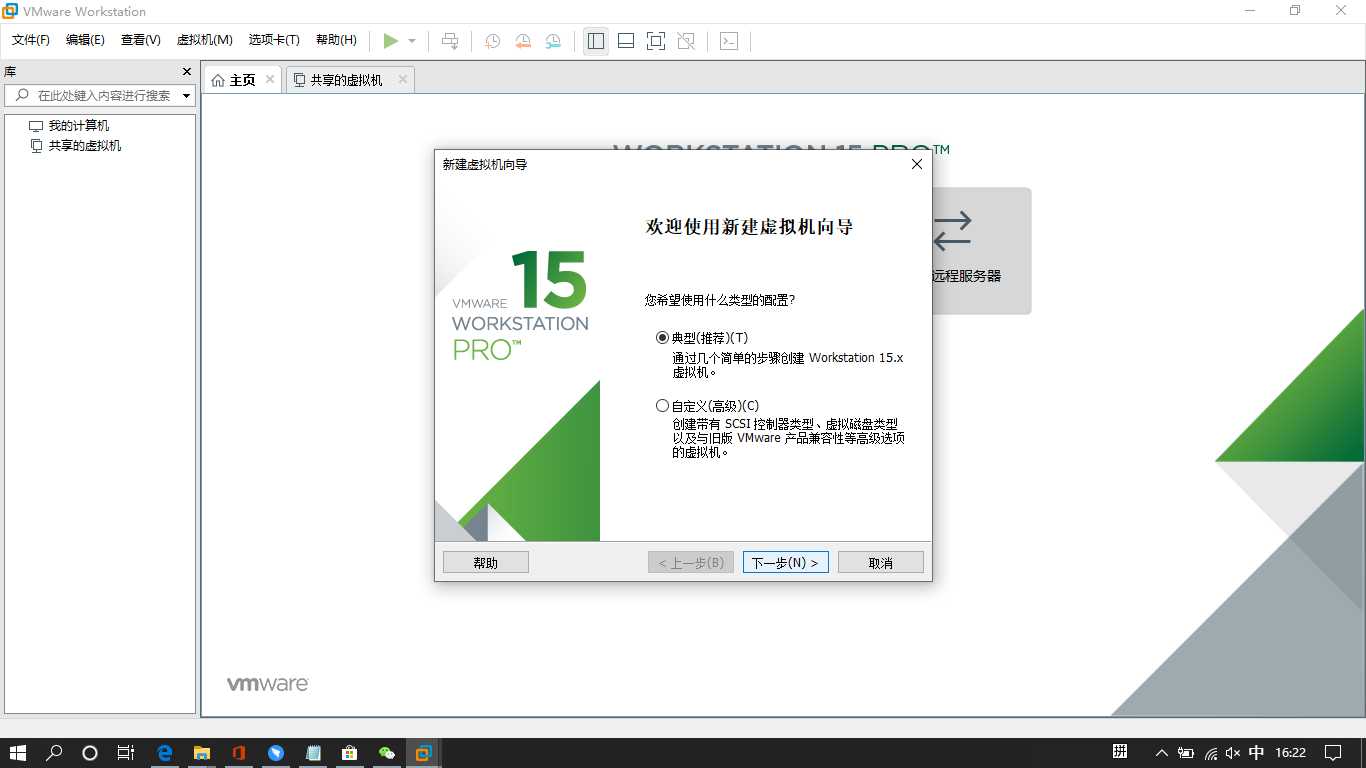1366x768 pixels.
Task: Click the connect remote server arrows icon
Action: pyautogui.click(x=952, y=231)
